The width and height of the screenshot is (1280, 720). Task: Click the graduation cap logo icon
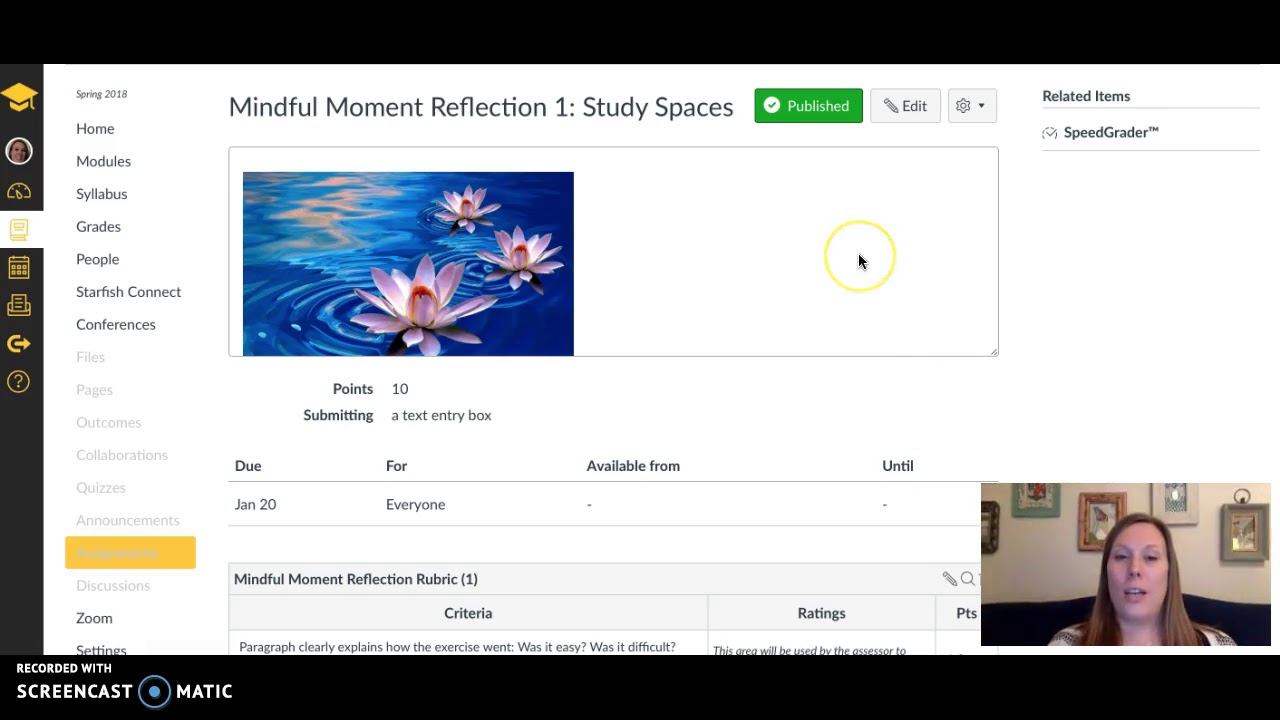click(x=19, y=97)
